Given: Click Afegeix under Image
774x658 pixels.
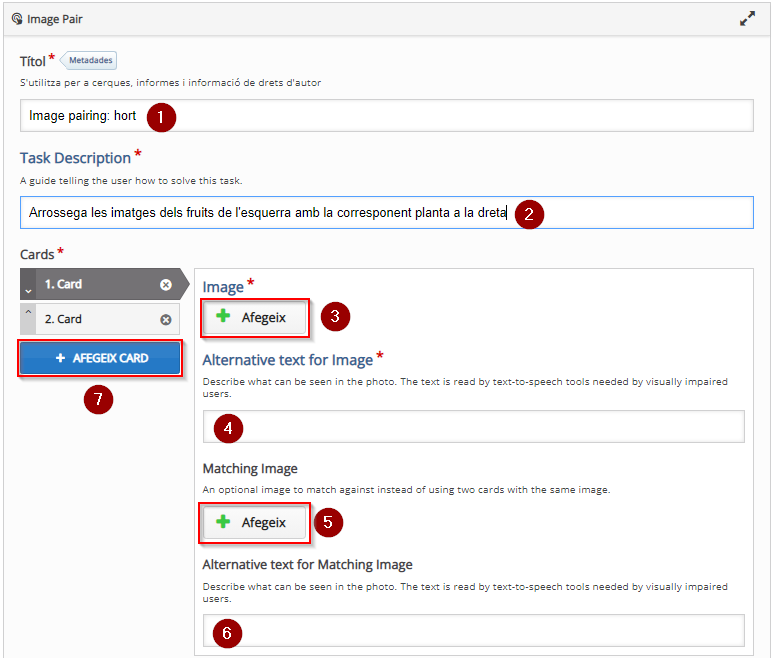Looking at the screenshot, I should 255,317.
